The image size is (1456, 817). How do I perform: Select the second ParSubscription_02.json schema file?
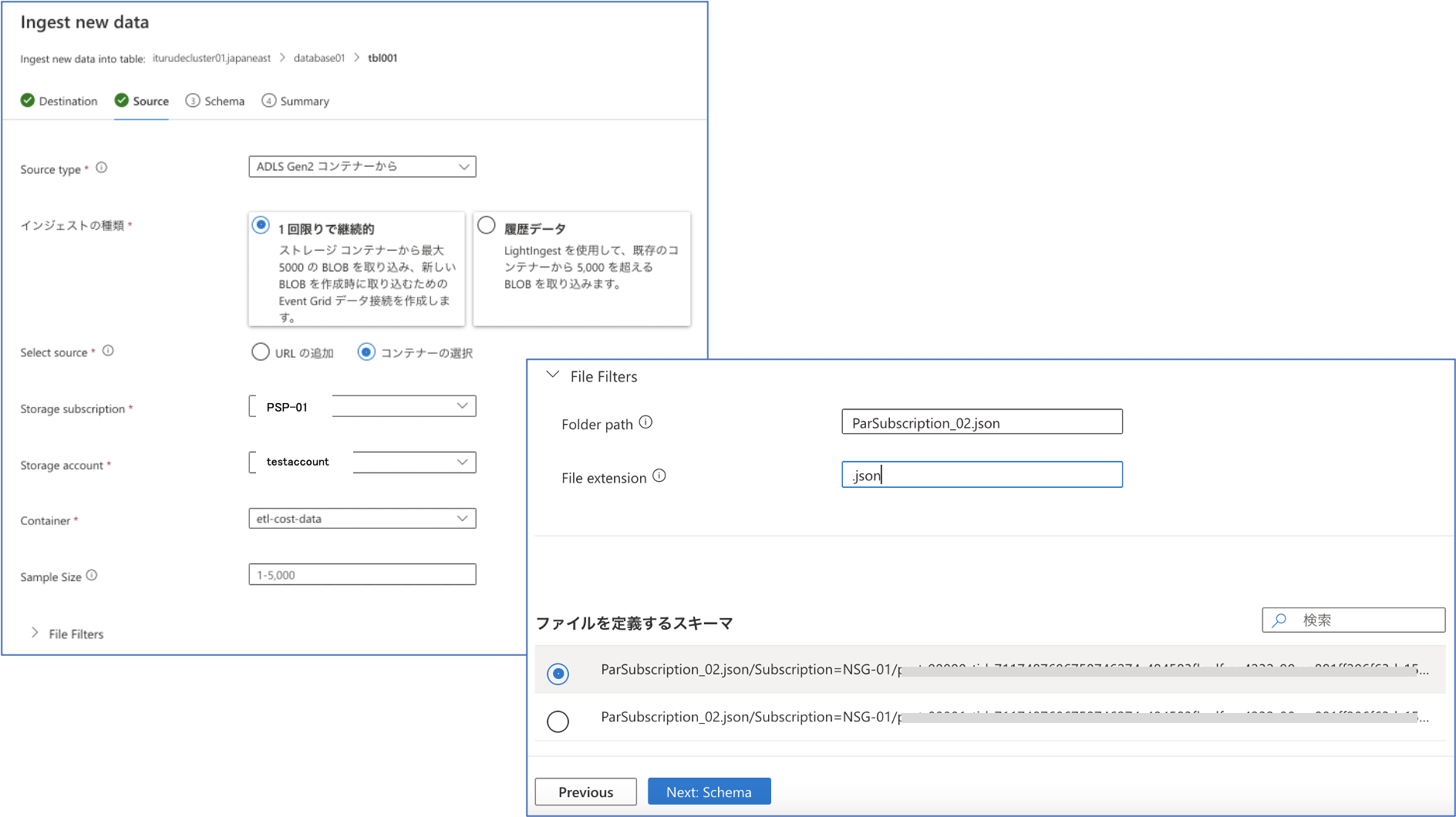(558, 721)
